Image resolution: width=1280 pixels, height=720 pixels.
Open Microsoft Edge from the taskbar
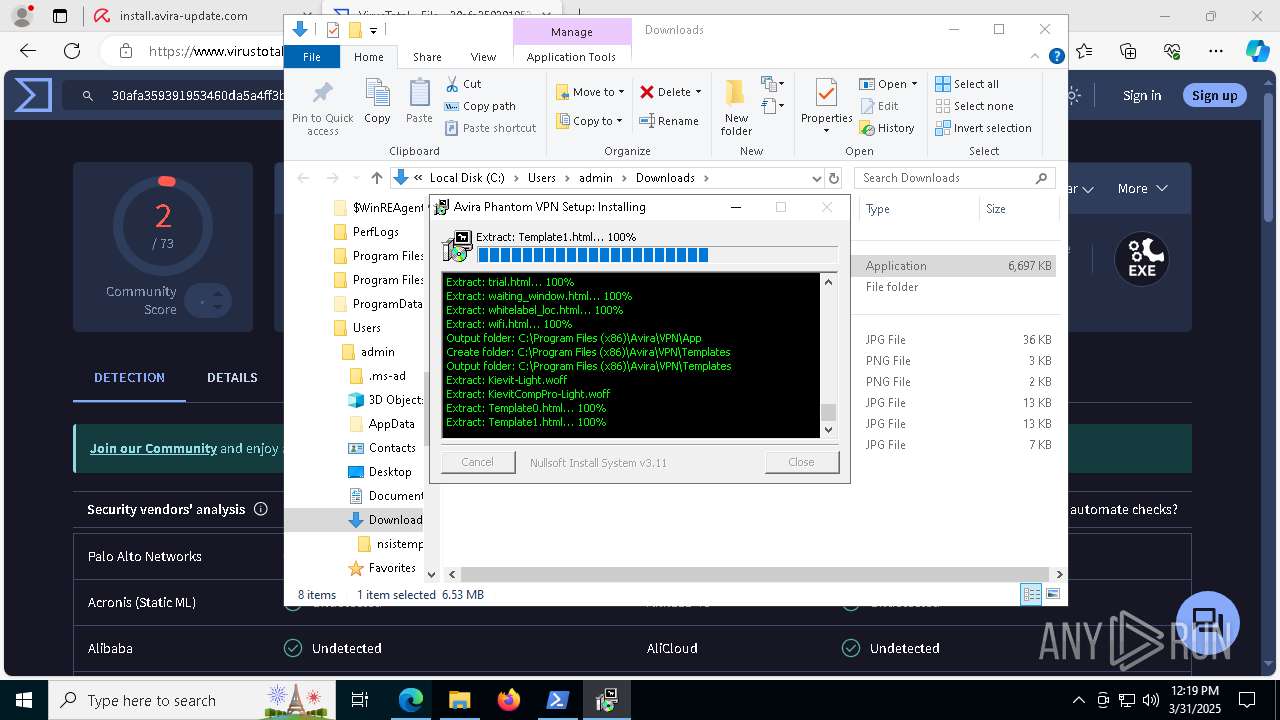[411, 700]
